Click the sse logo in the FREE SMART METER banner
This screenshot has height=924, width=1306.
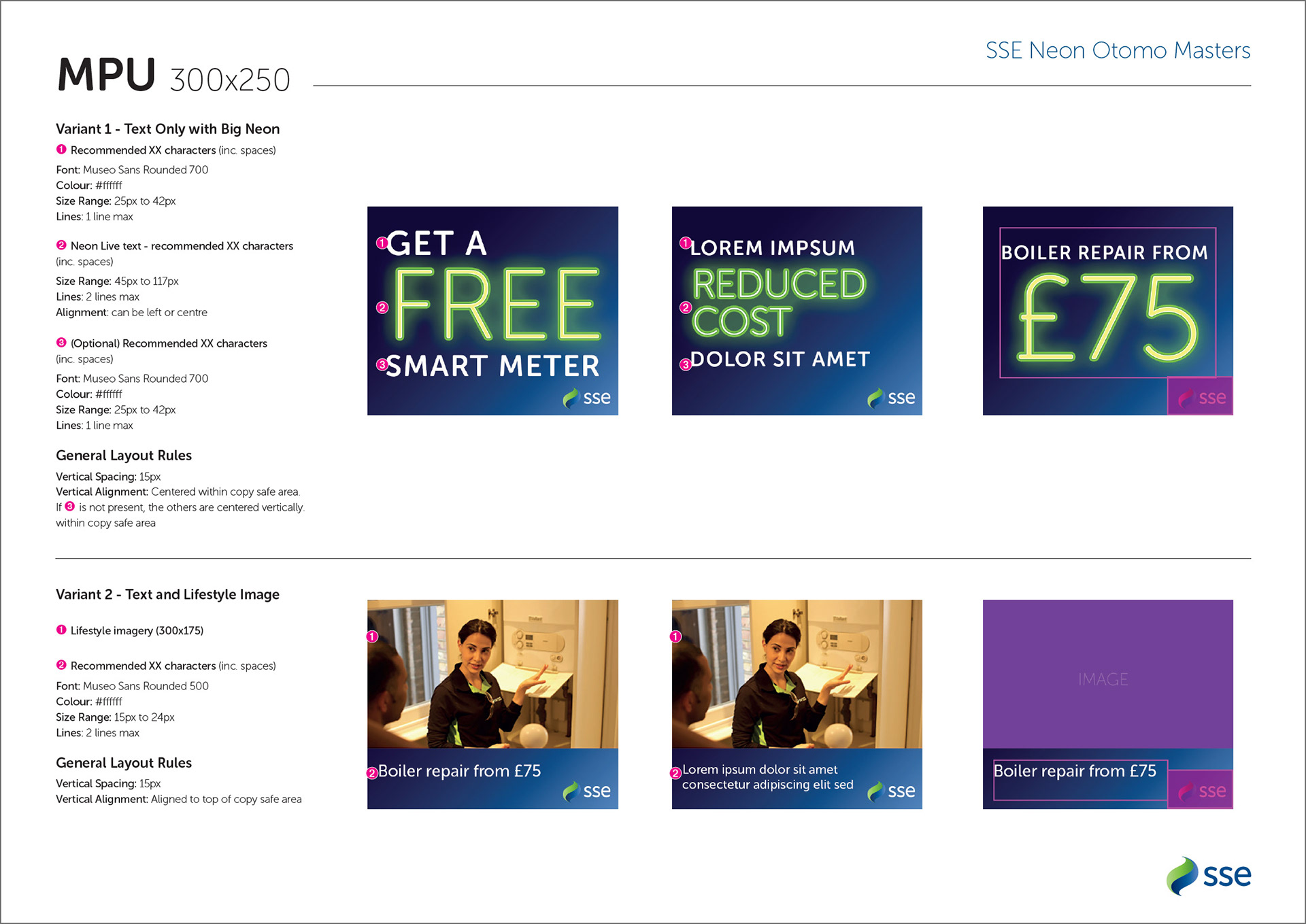click(x=586, y=398)
